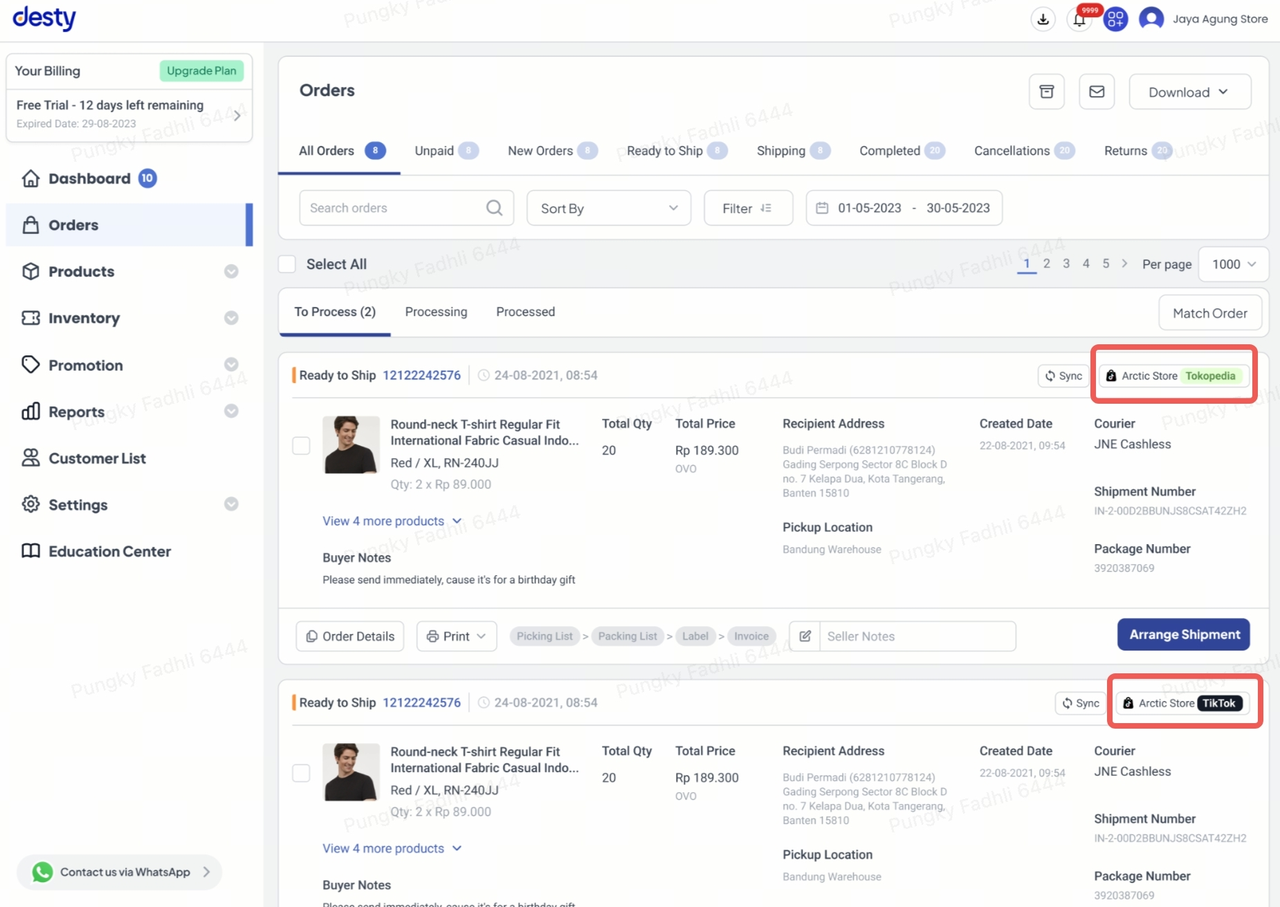Click the download icon in top header

pos(1042,19)
